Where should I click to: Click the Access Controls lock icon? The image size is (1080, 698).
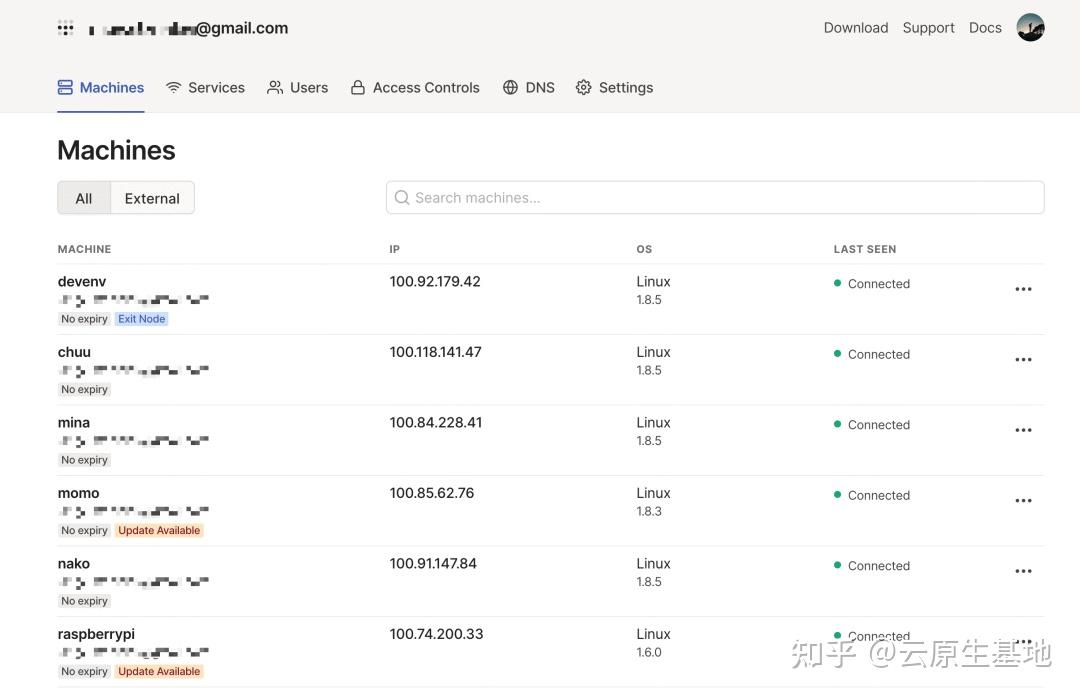click(x=357, y=88)
